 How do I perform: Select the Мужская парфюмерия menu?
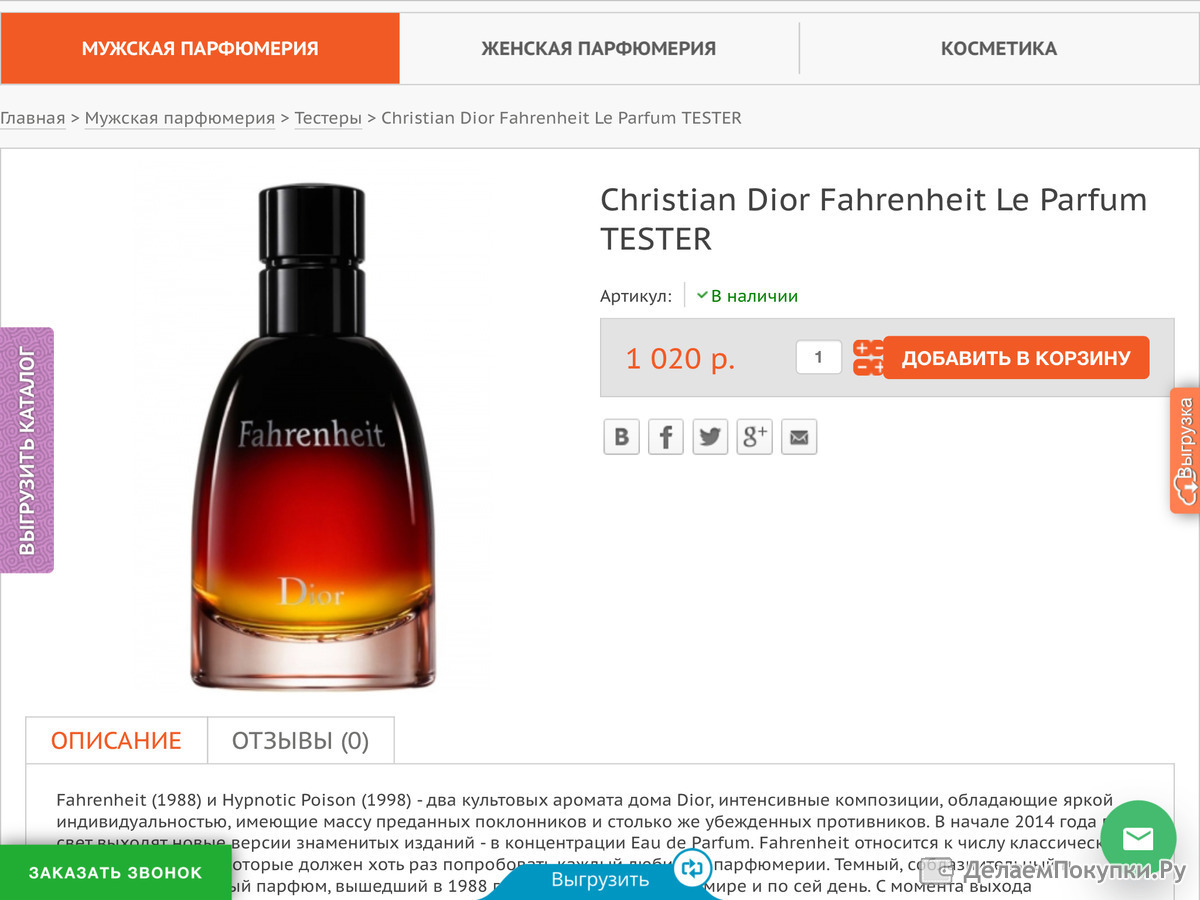click(x=200, y=48)
